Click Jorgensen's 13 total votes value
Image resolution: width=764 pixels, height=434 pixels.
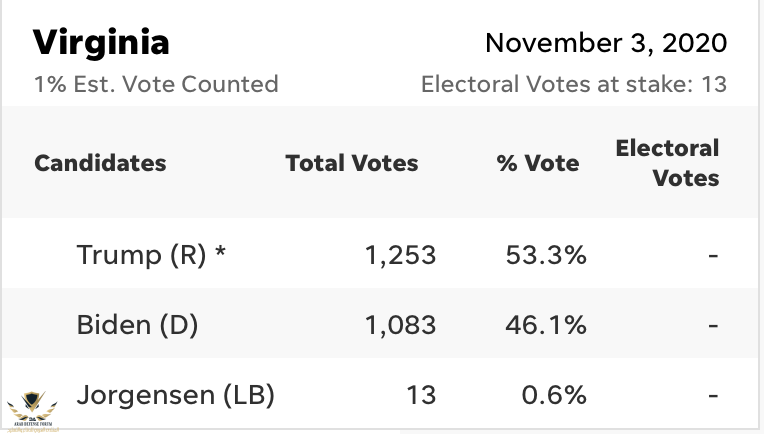click(x=421, y=394)
